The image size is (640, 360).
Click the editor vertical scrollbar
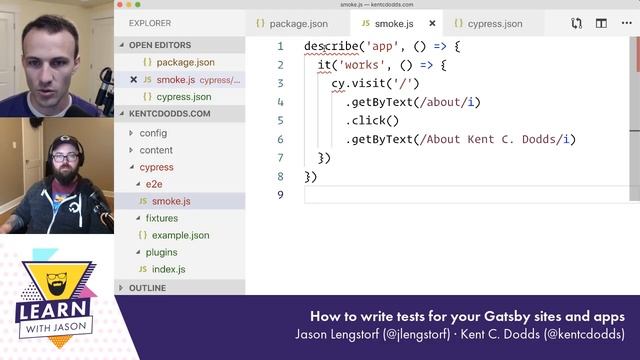(x=635, y=118)
